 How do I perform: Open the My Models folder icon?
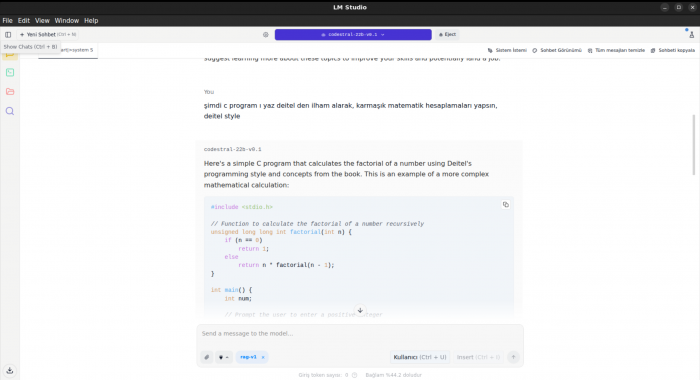click(x=10, y=92)
